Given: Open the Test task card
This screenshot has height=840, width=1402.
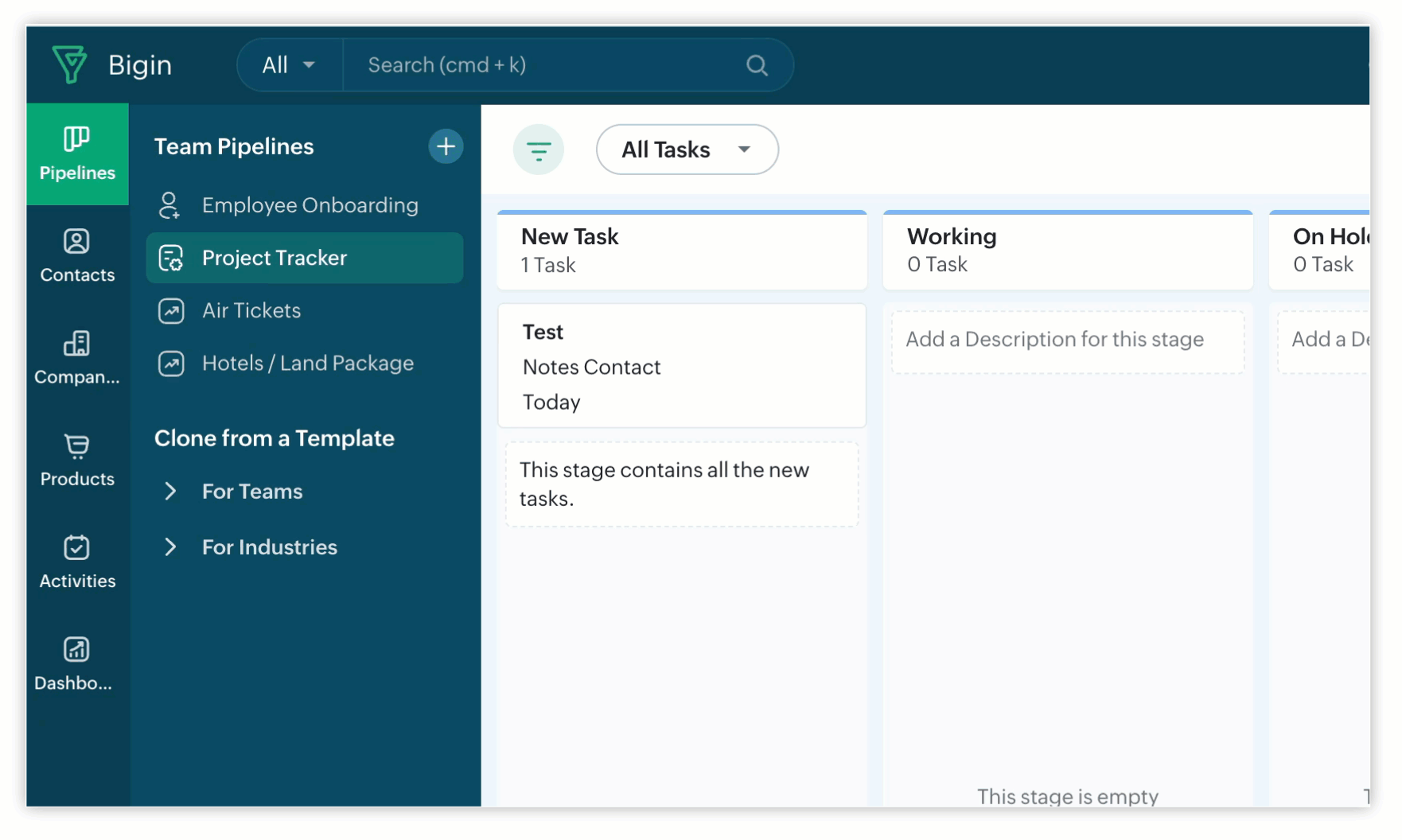Looking at the screenshot, I should point(682,366).
